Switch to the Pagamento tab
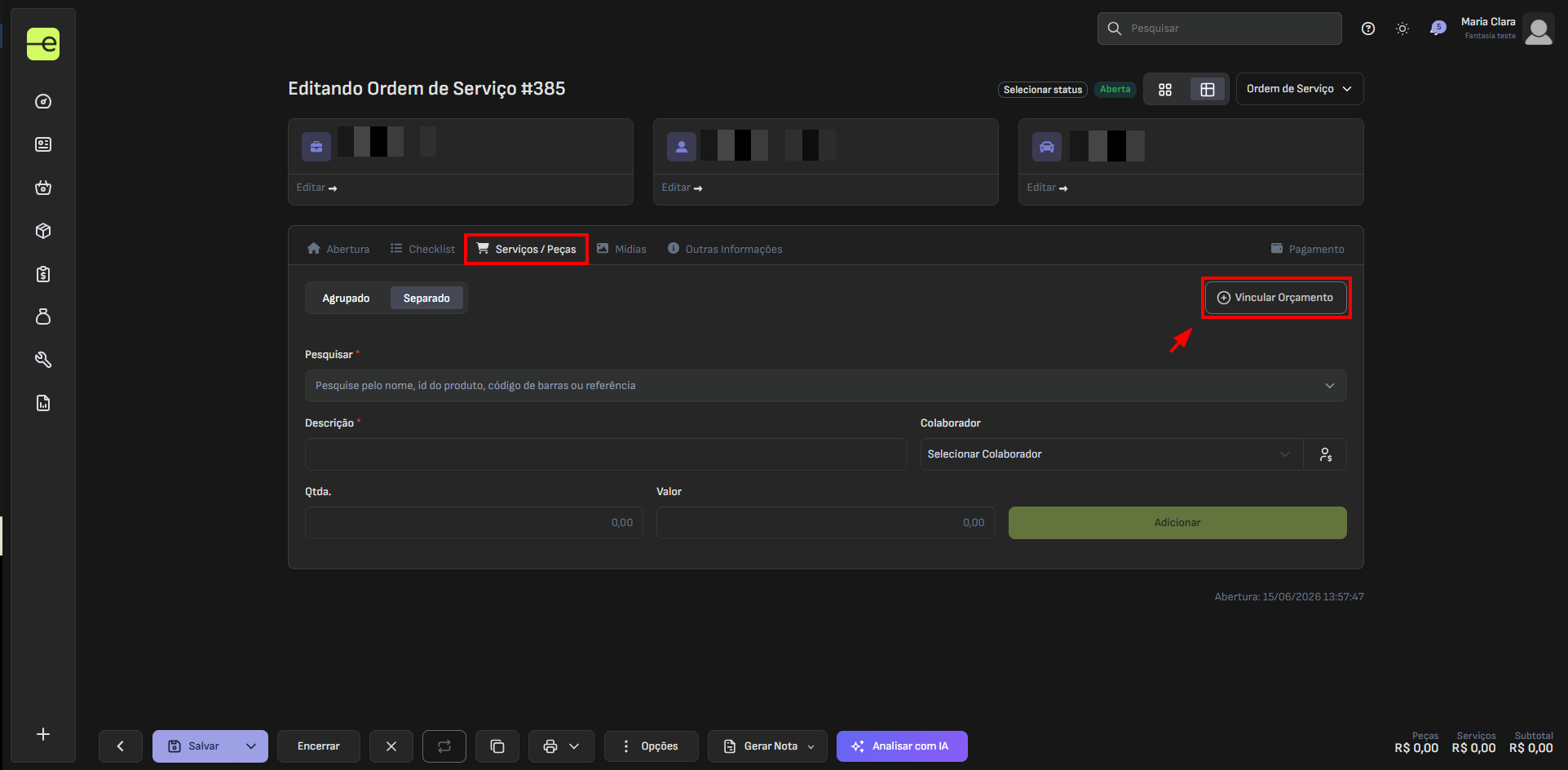The image size is (1568, 770). point(1308,249)
